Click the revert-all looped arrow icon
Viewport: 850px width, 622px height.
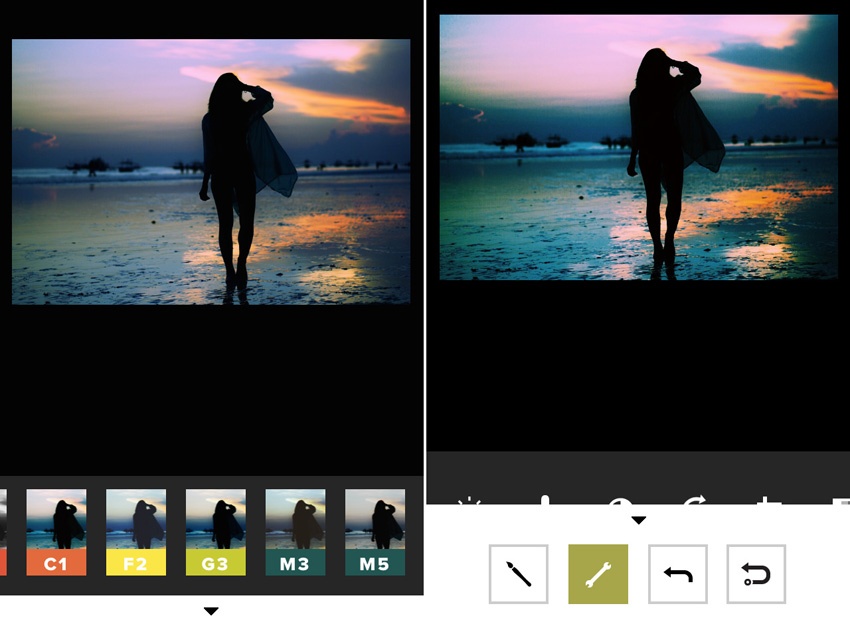click(x=756, y=574)
